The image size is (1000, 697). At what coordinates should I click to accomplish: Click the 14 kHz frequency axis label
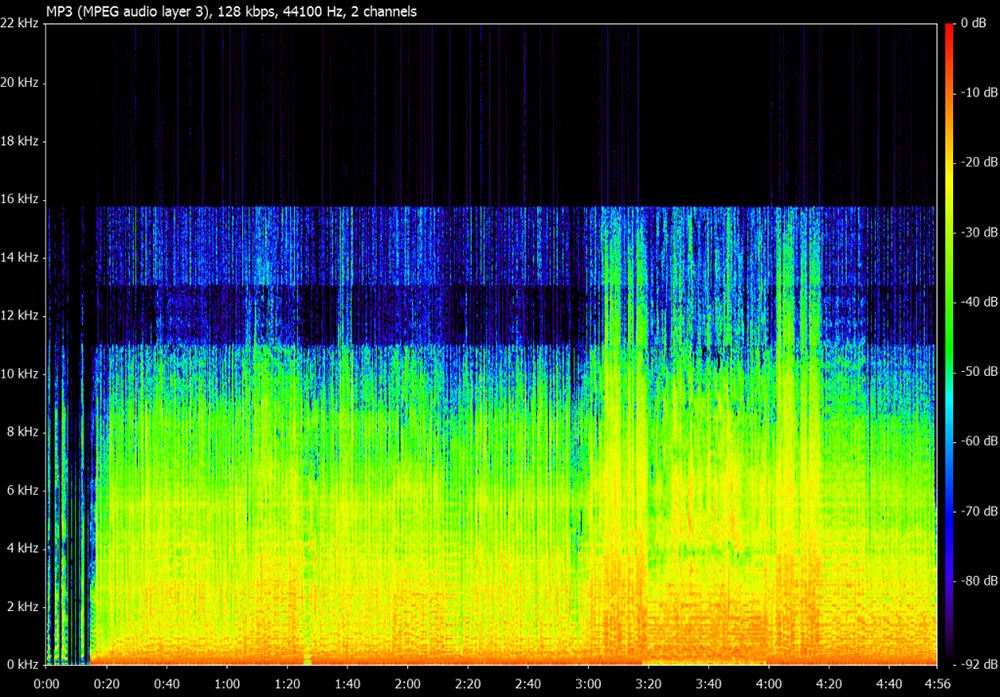(19, 258)
